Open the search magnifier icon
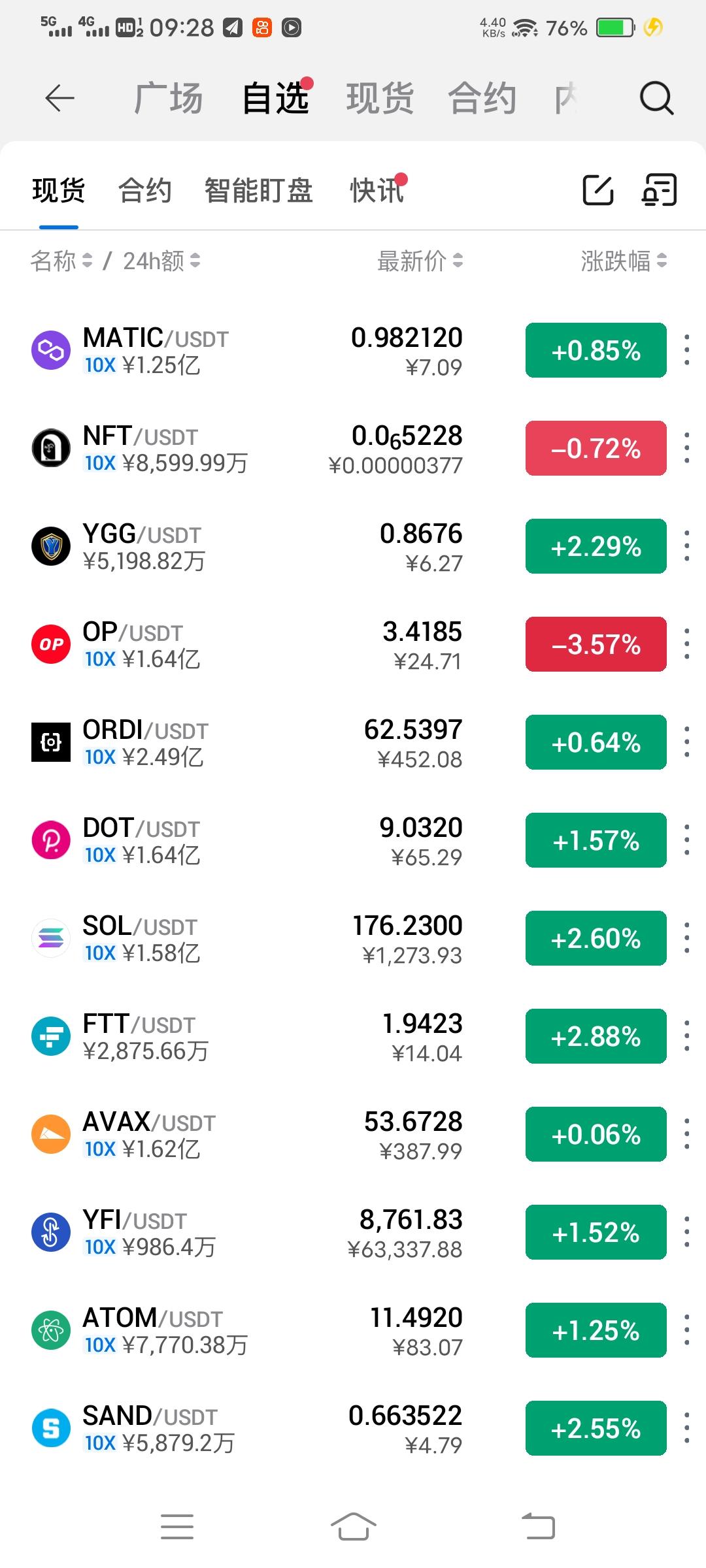 coord(656,99)
